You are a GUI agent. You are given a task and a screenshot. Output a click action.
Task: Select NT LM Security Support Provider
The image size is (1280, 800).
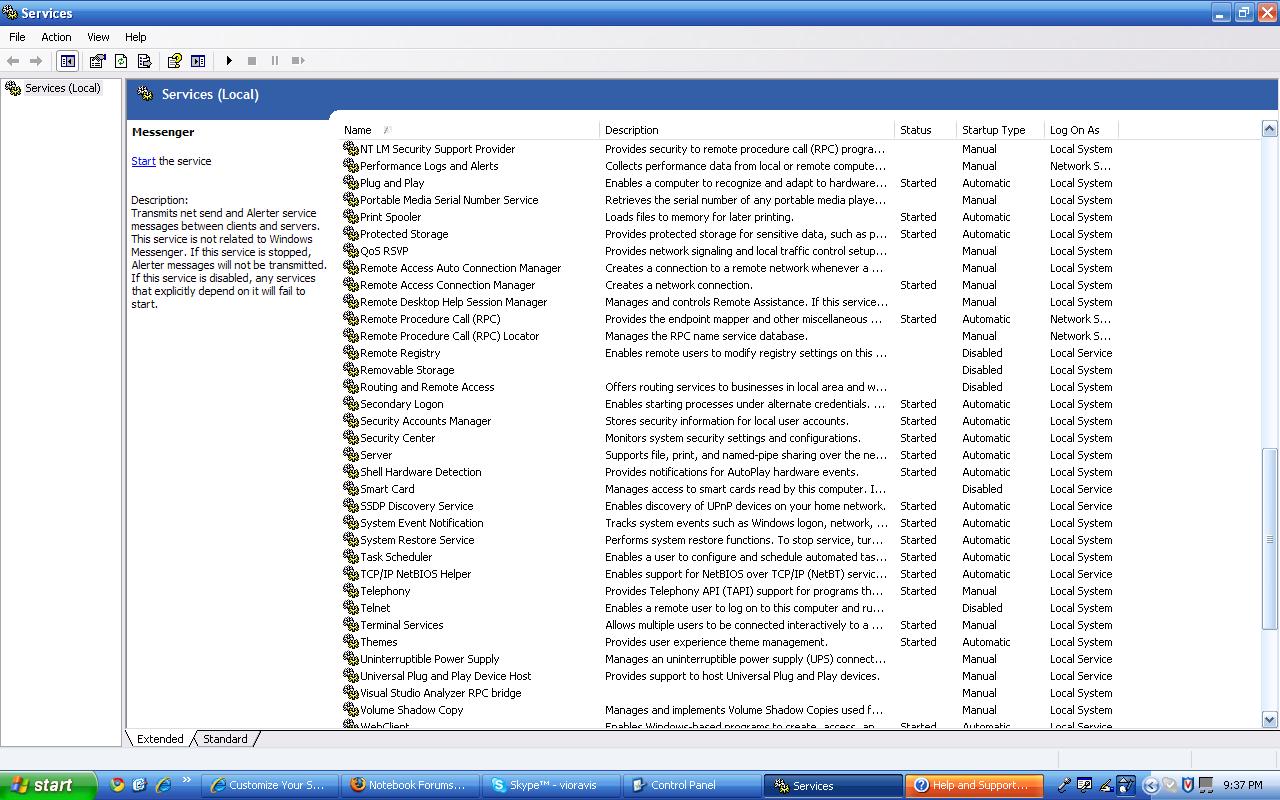click(437, 149)
